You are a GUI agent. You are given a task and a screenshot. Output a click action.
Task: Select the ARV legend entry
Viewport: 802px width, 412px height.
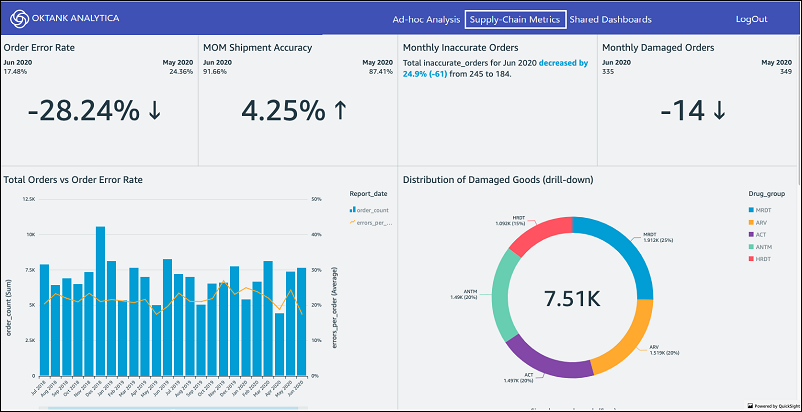click(758, 222)
